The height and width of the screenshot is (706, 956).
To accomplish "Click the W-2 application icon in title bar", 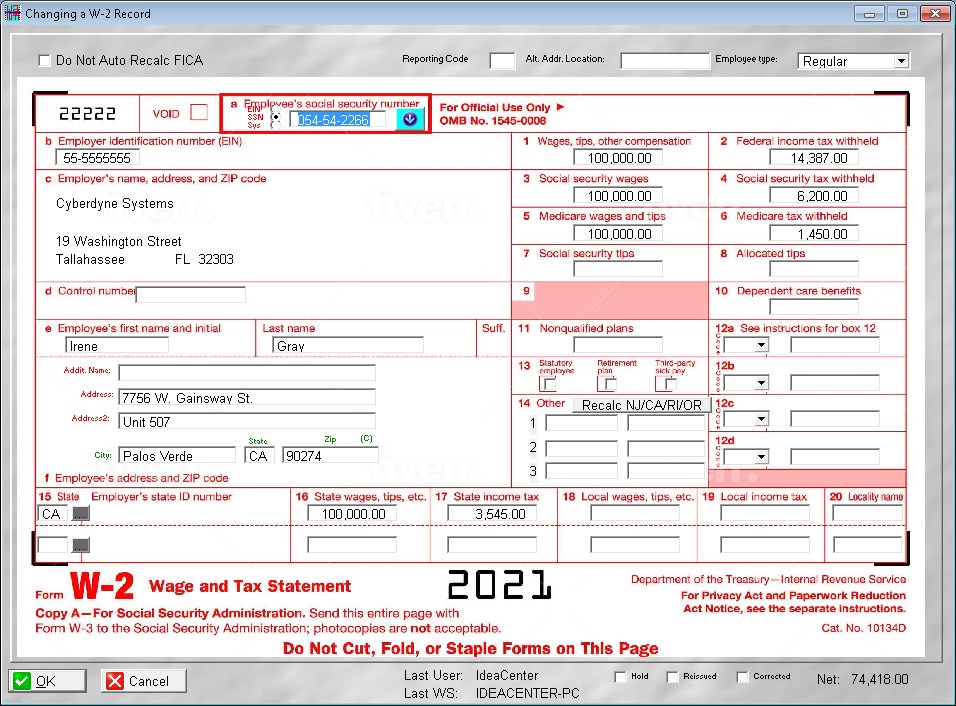I will point(14,13).
